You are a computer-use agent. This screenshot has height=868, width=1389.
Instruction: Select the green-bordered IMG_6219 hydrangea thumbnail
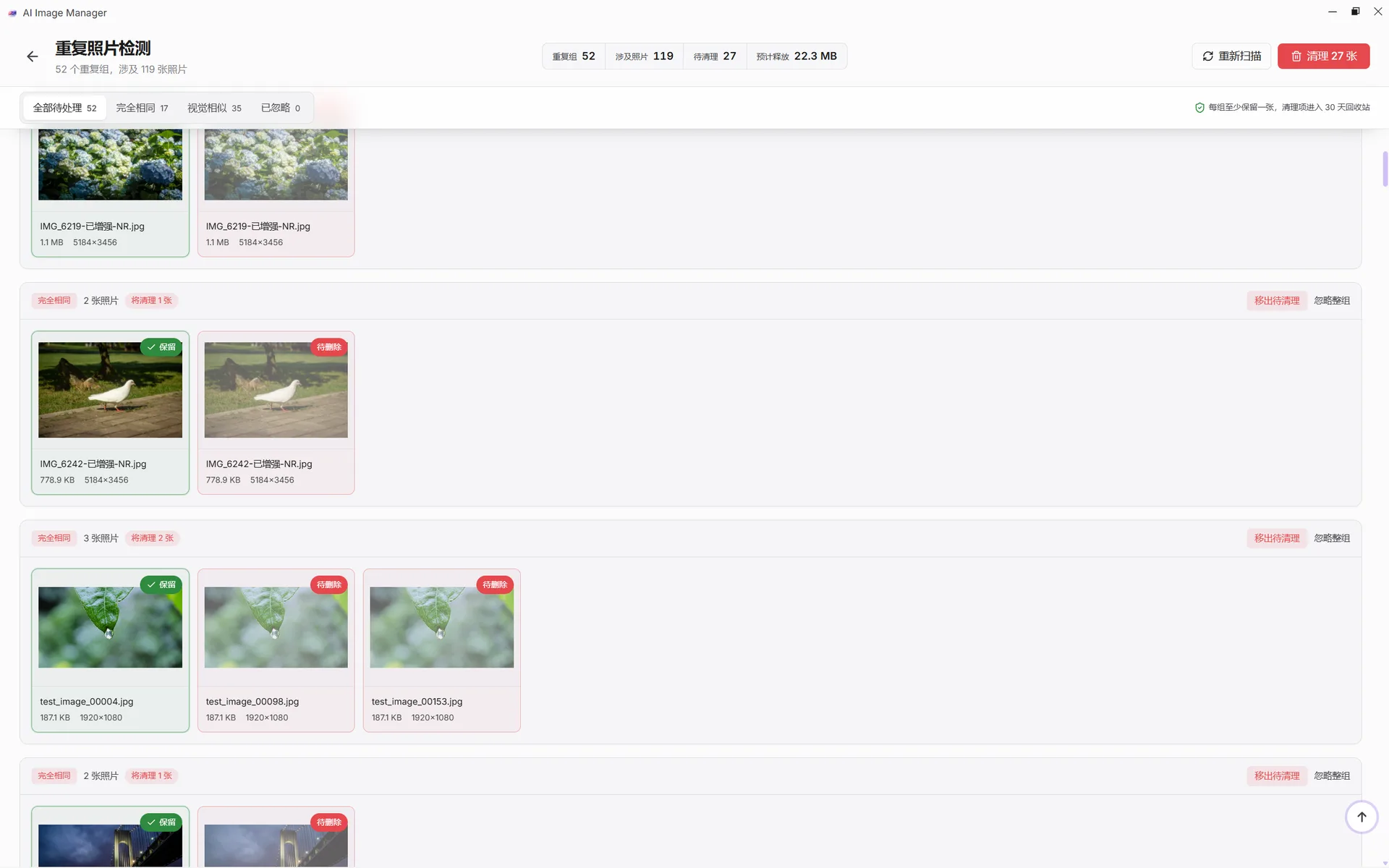pyautogui.click(x=110, y=165)
